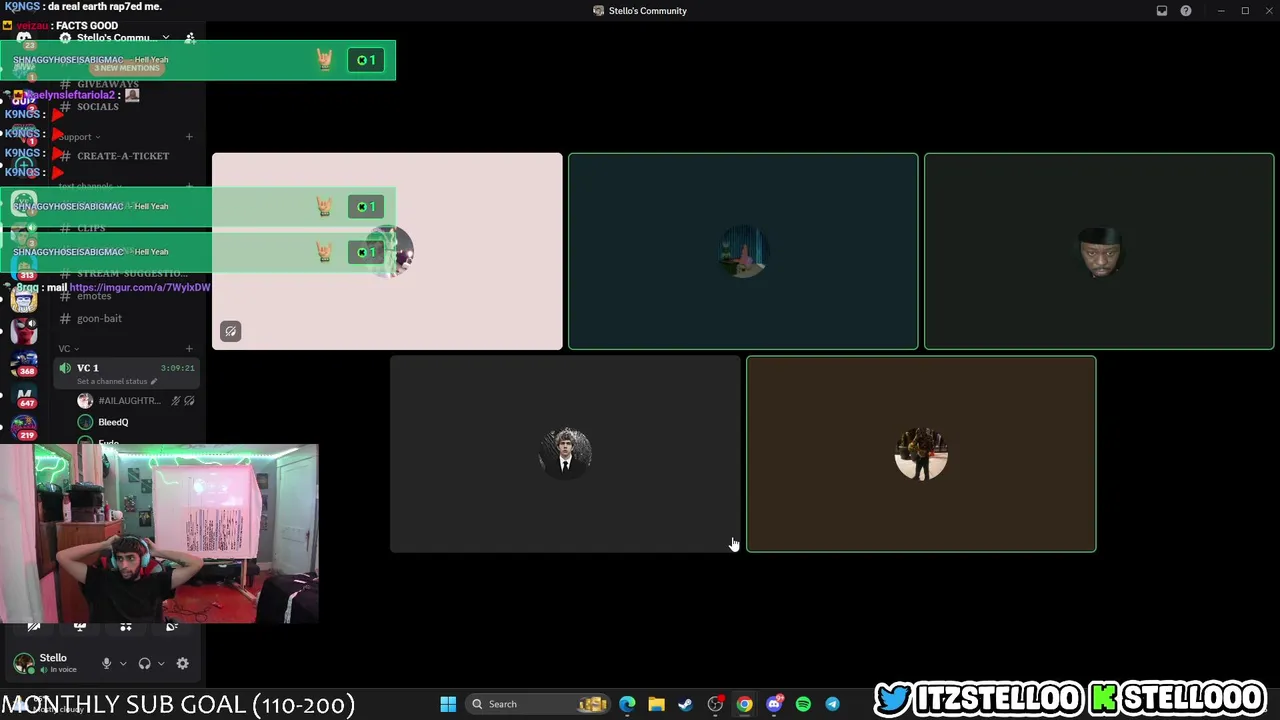Open headphones output options chevron
The height and width of the screenshot is (720, 1280).
pos(161,663)
